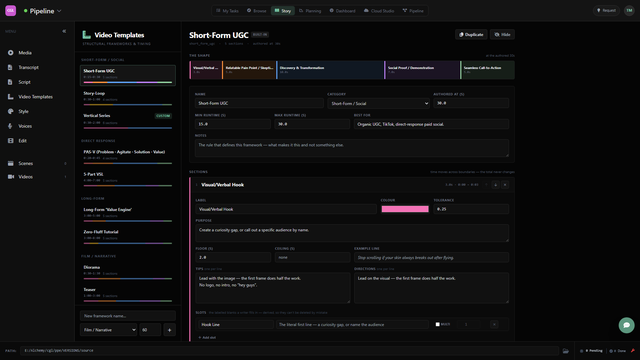The width and height of the screenshot is (640, 360).
Task: Select the Story-Loop template
Action: [128, 98]
